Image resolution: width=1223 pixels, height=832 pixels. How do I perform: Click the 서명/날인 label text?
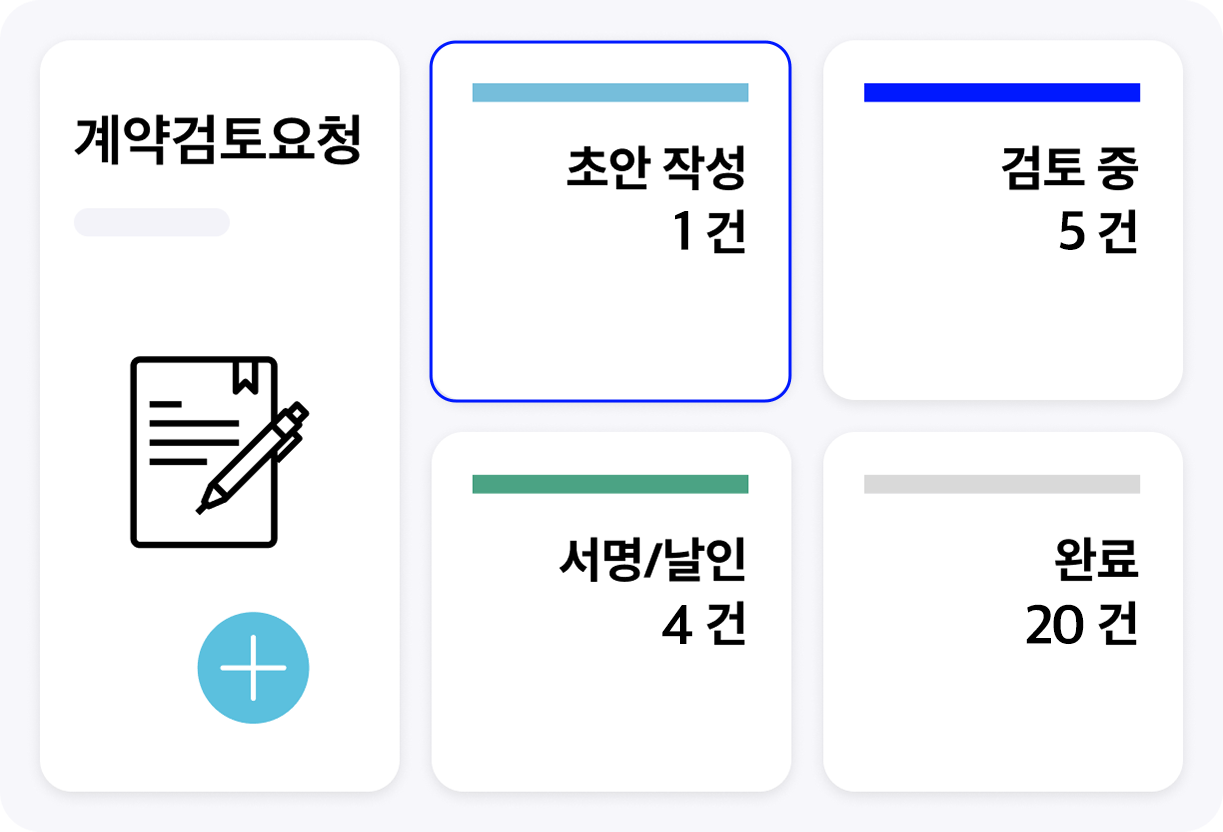(653, 560)
